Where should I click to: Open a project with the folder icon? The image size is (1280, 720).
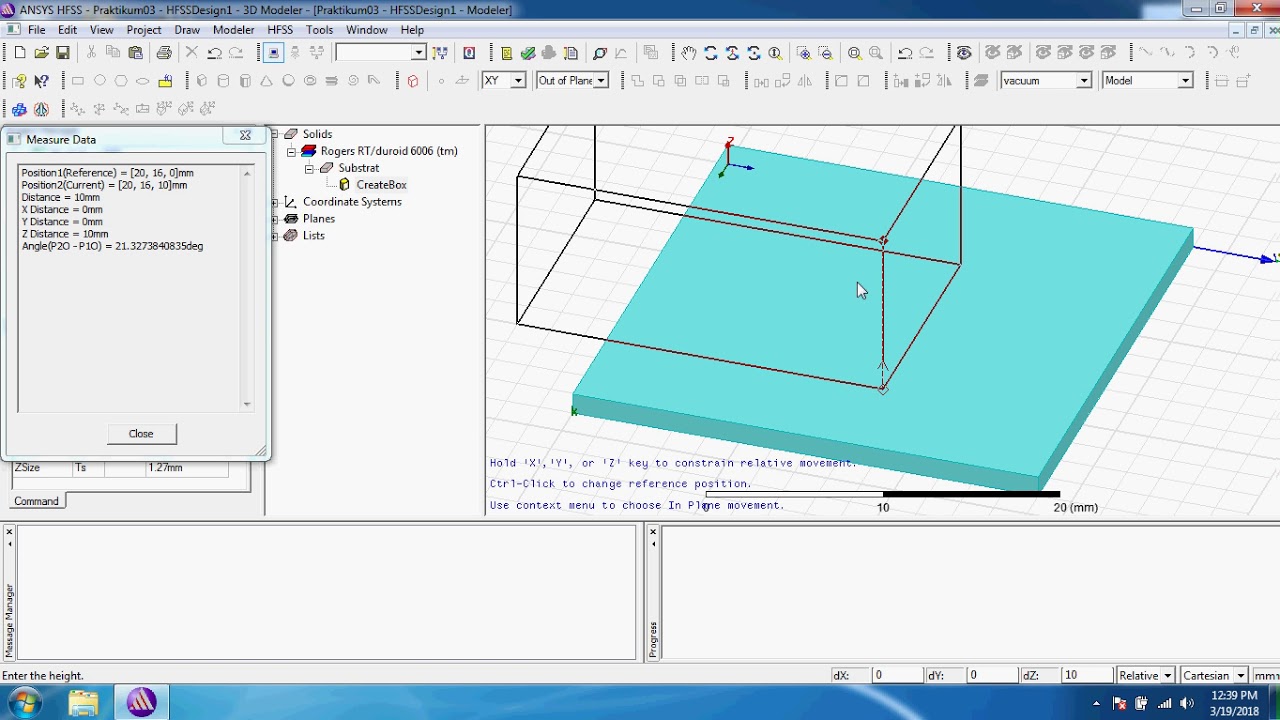click(x=41, y=53)
